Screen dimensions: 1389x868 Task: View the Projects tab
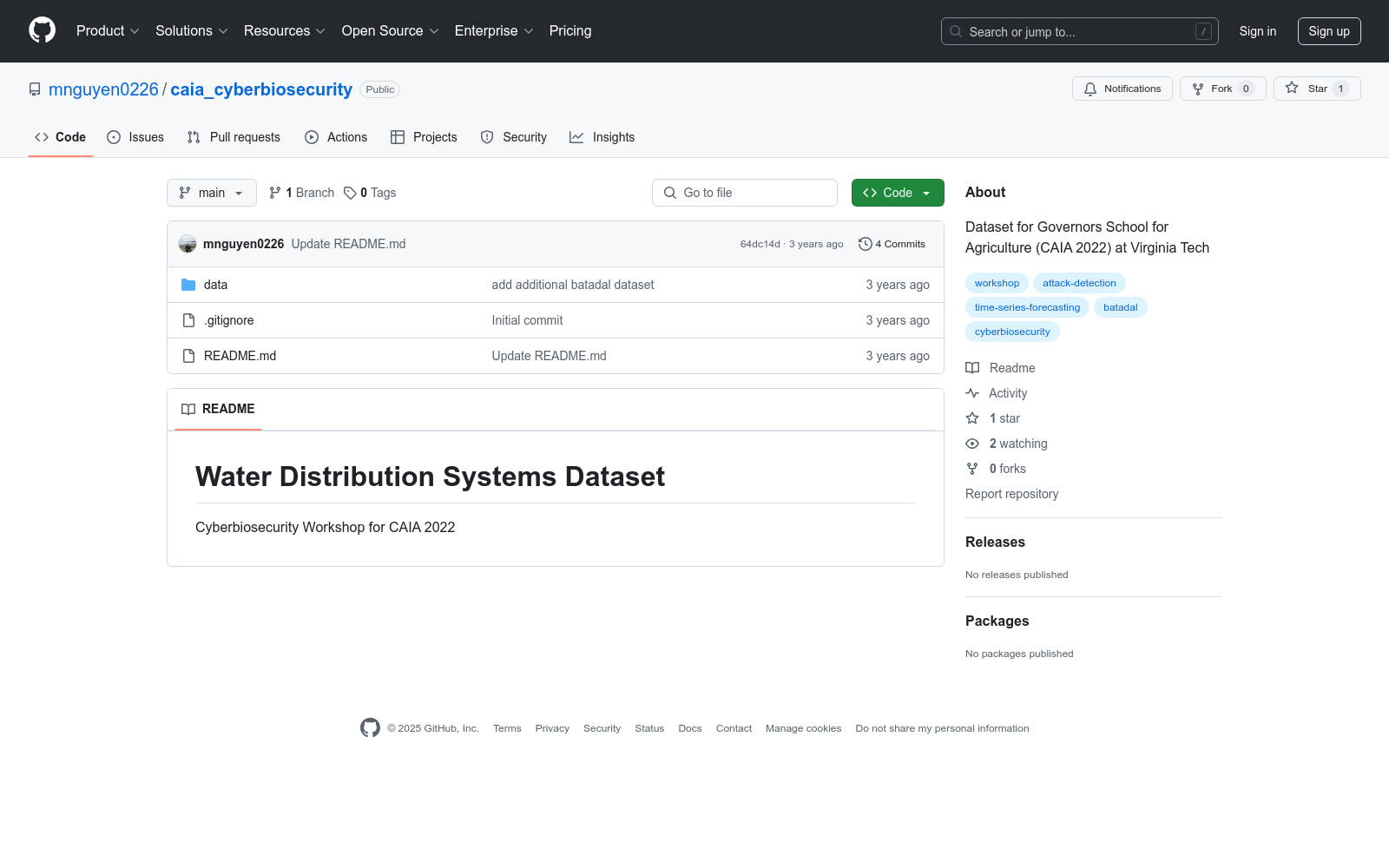click(x=424, y=137)
